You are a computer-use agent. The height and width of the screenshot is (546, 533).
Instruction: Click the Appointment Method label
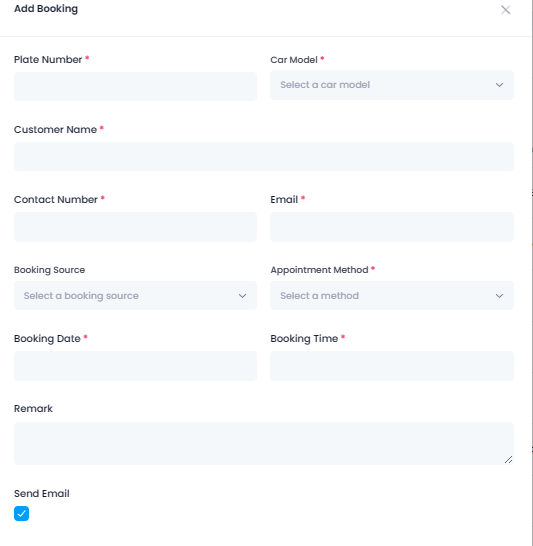click(x=319, y=270)
